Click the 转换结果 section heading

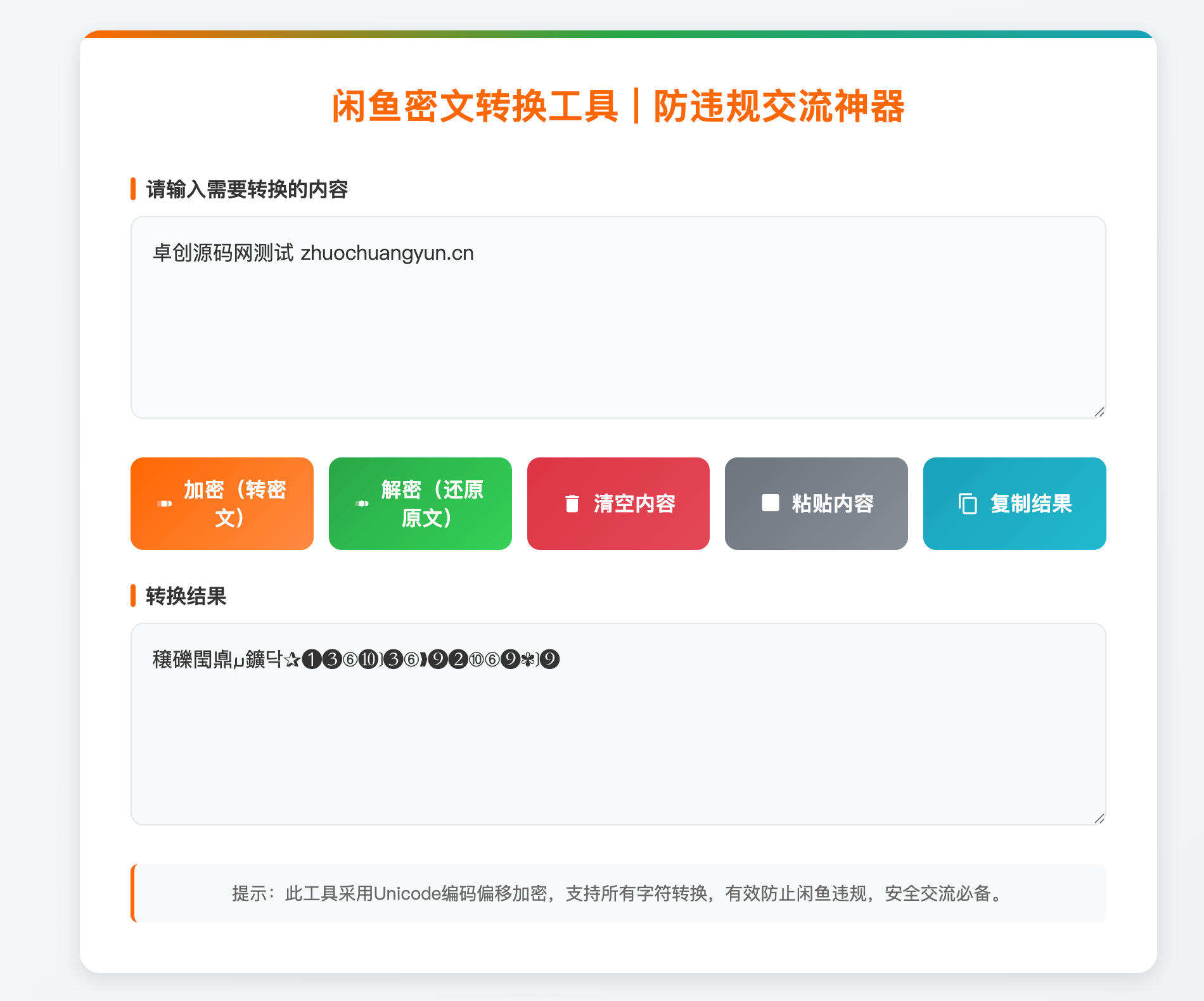[185, 596]
